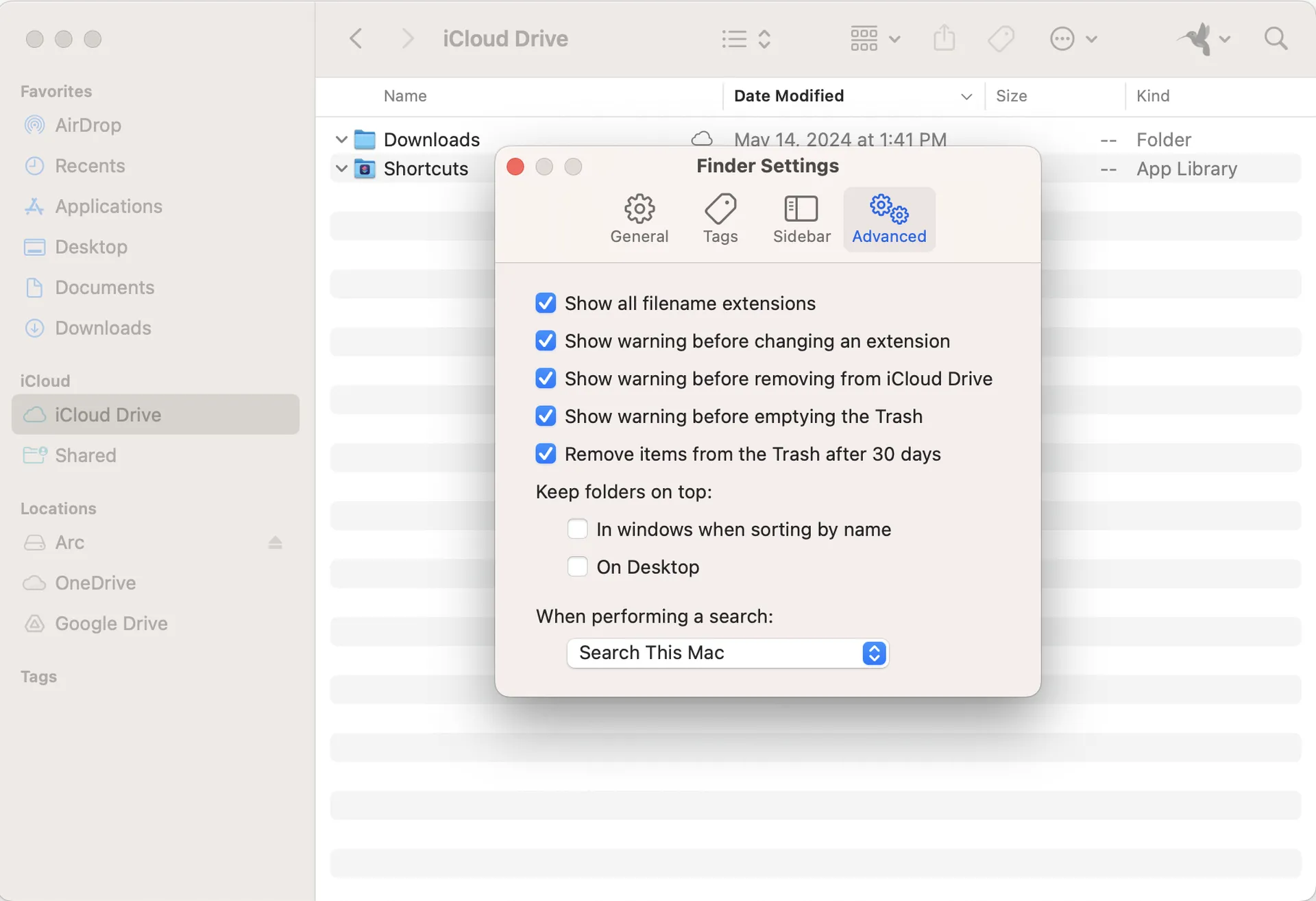Screen dimensions: 1316x901
Task: Click the 'App Library' kind cell
Action: (x=1186, y=169)
